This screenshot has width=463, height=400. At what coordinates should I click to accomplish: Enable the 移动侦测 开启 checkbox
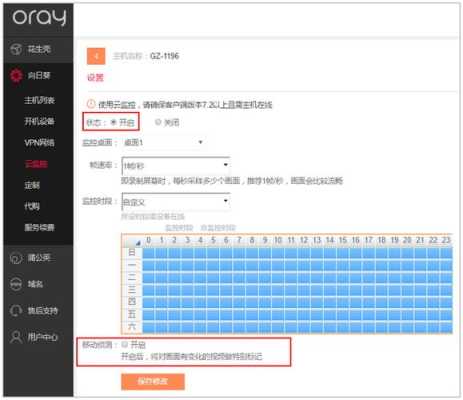pos(125,344)
